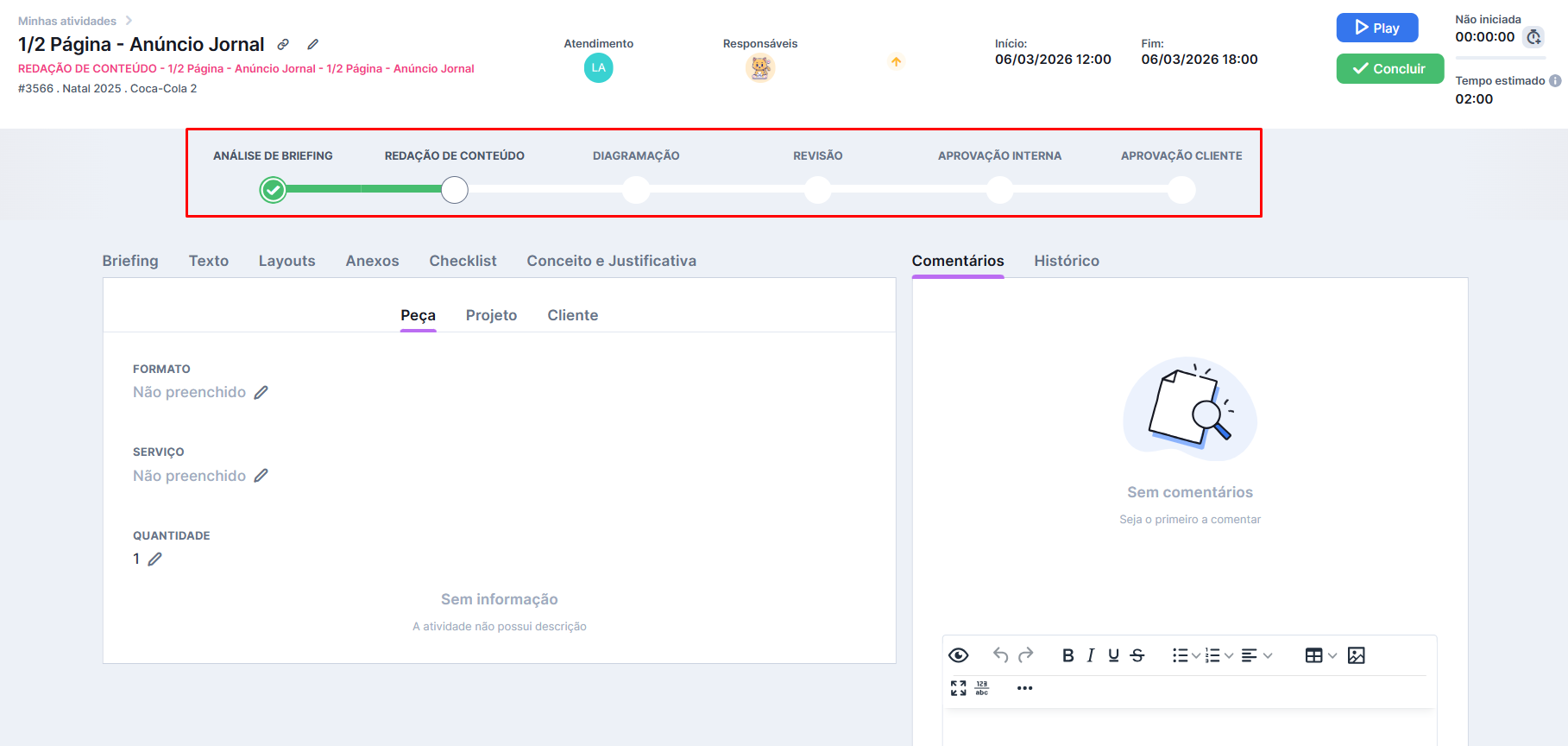Open the table insert dropdown arrow
1568x746 pixels.
tap(1332, 655)
